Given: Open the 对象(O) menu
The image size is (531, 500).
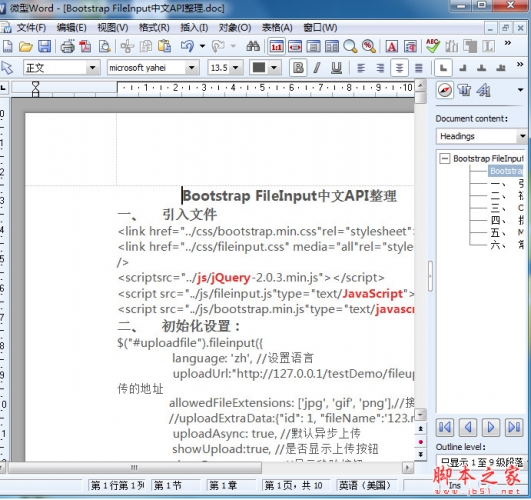Looking at the screenshot, I should pos(235,28).
